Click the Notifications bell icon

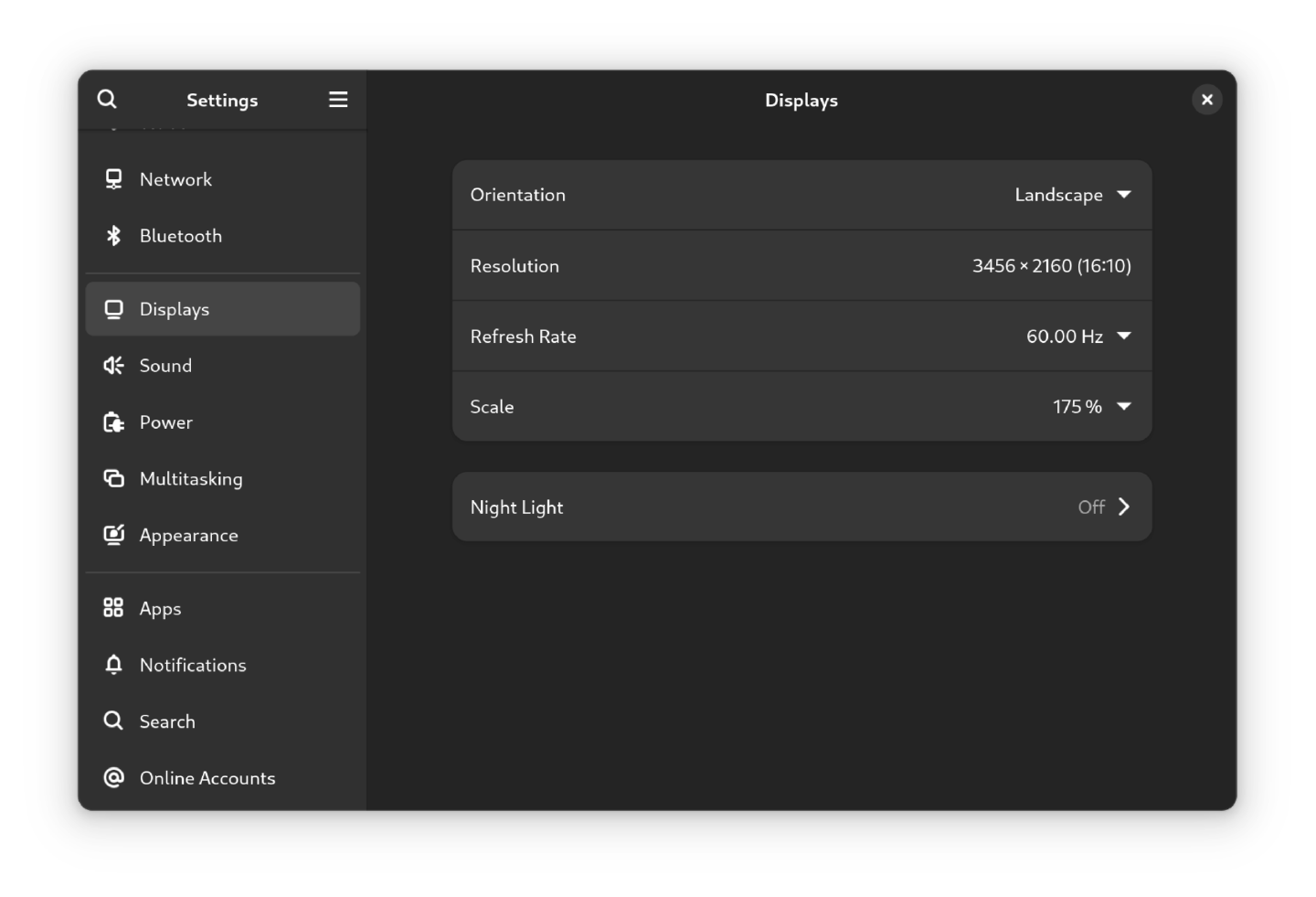[113, 665]
